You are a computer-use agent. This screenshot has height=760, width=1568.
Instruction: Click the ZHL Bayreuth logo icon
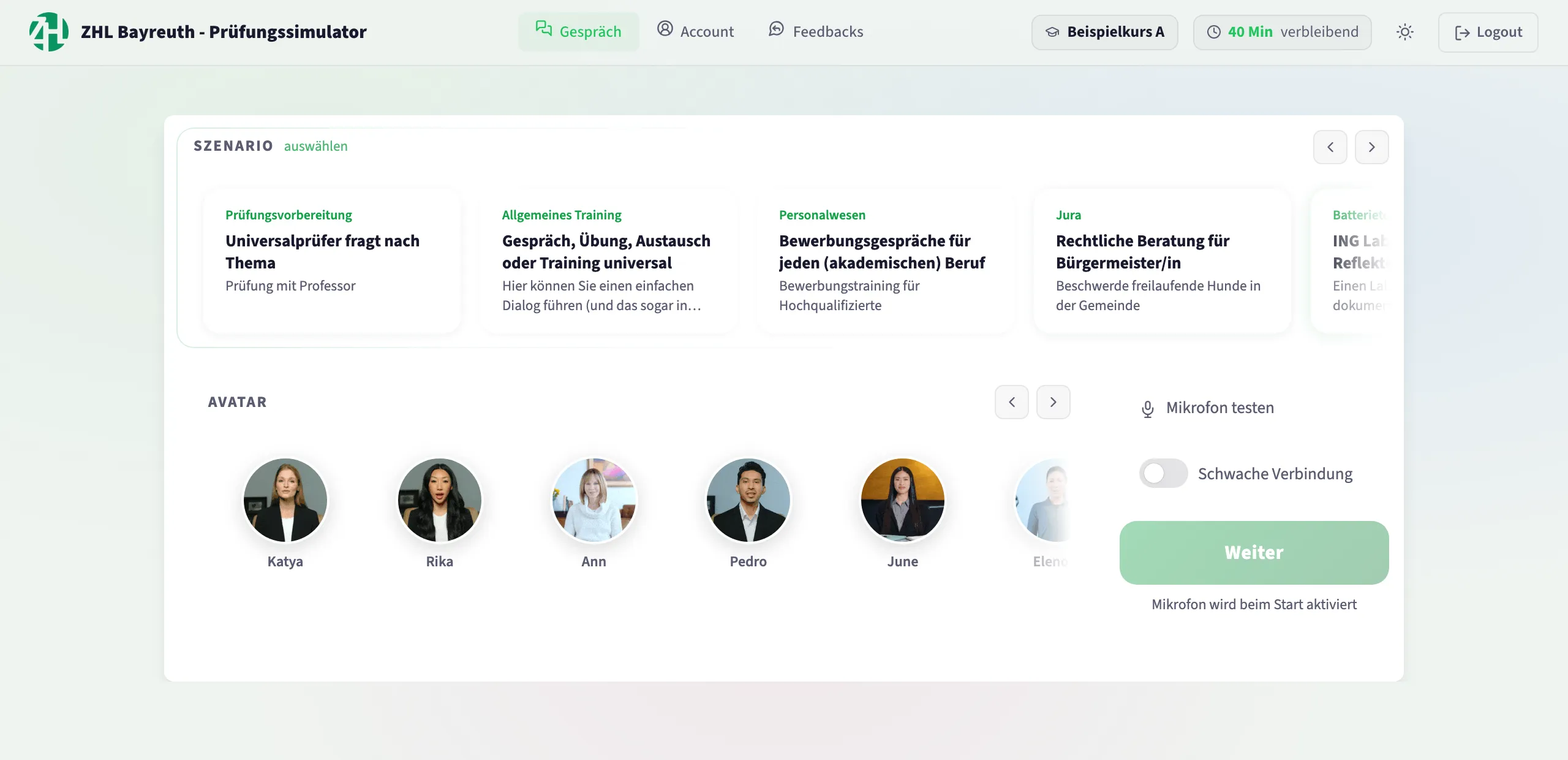[x=49, y=32]
